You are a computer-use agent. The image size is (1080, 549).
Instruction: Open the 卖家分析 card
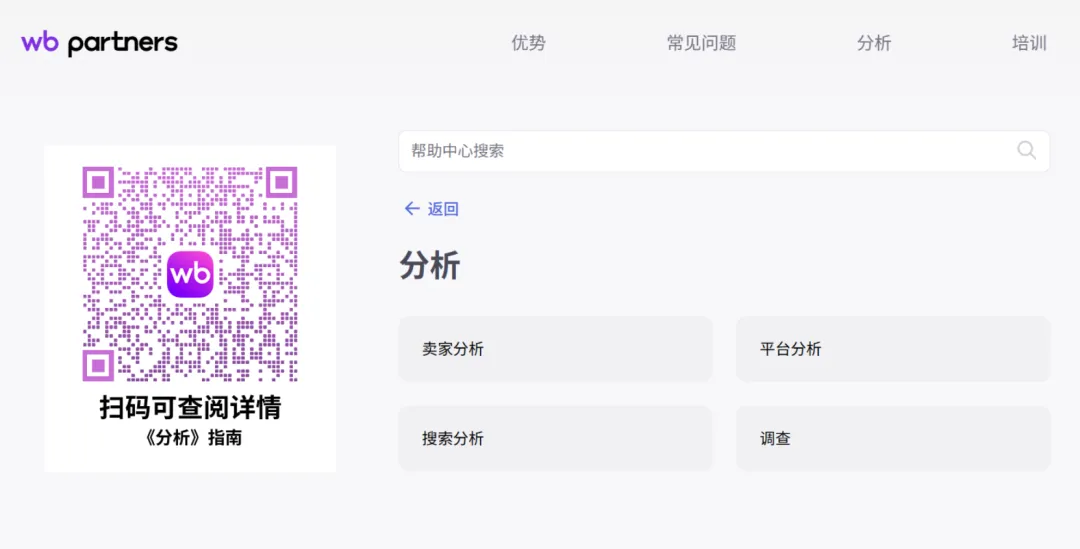click(555, 349)
